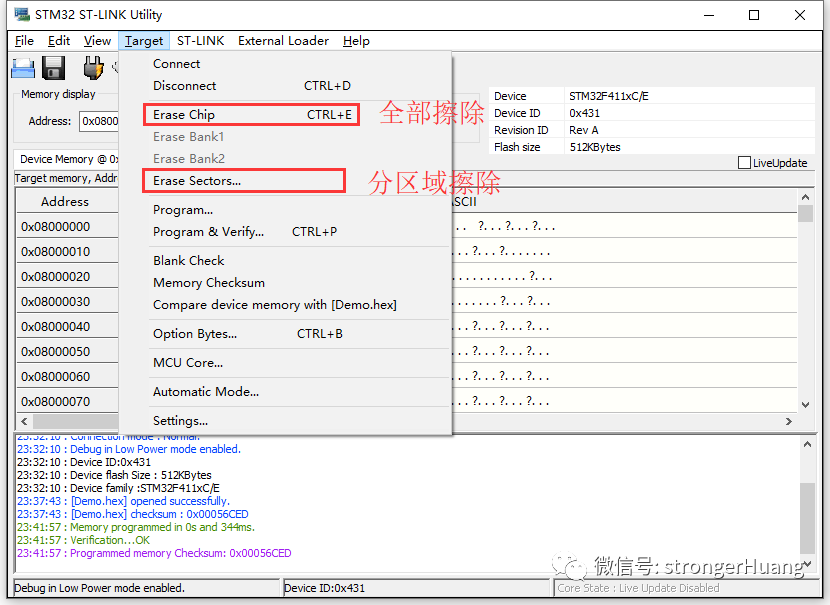
Task: Toggle the LiveUpdate checkbox
Action: 744,162
